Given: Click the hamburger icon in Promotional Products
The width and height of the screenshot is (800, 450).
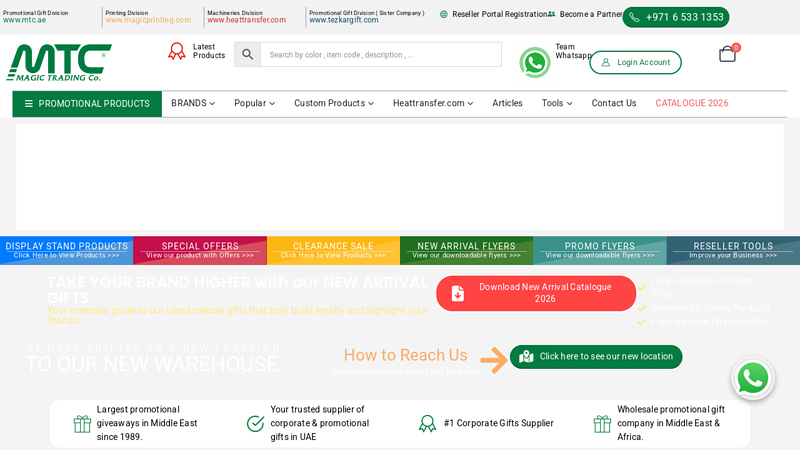Looking at the screenshot, I should click(29, 104).
